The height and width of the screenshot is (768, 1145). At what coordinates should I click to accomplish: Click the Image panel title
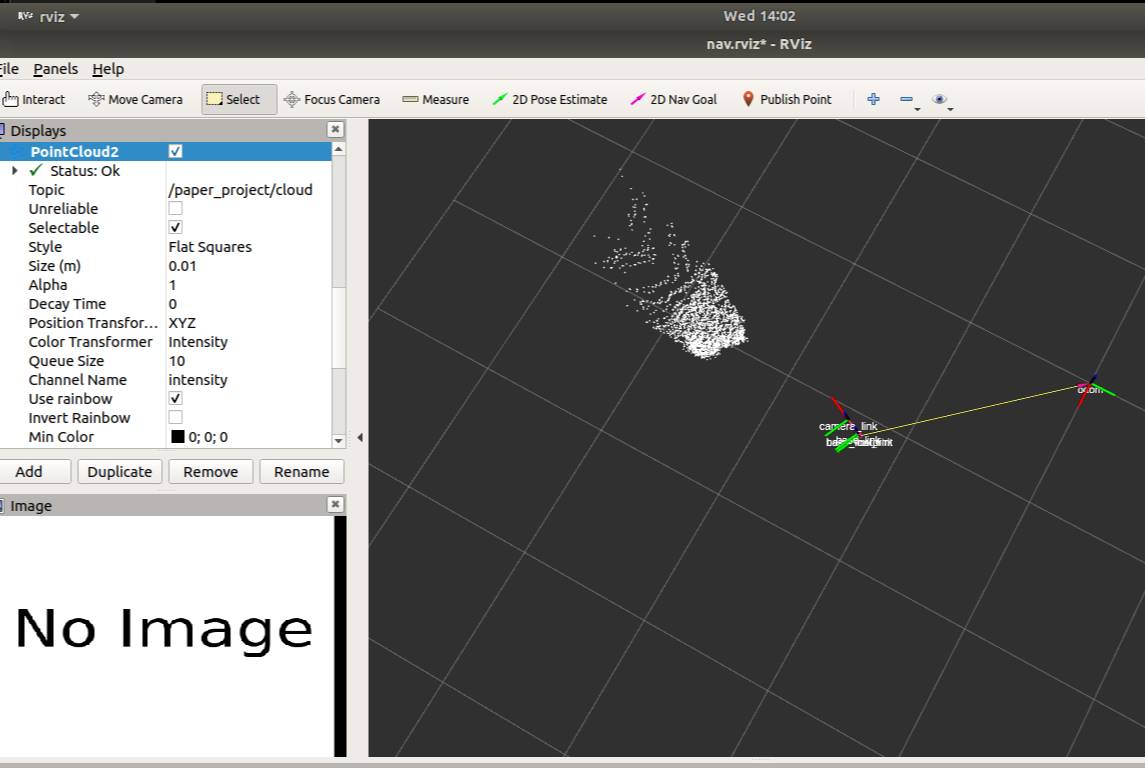[31, 506]
